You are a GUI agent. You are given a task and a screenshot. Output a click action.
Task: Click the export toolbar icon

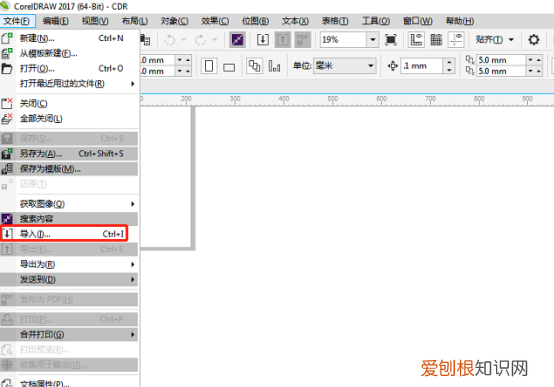pos(283,40)
